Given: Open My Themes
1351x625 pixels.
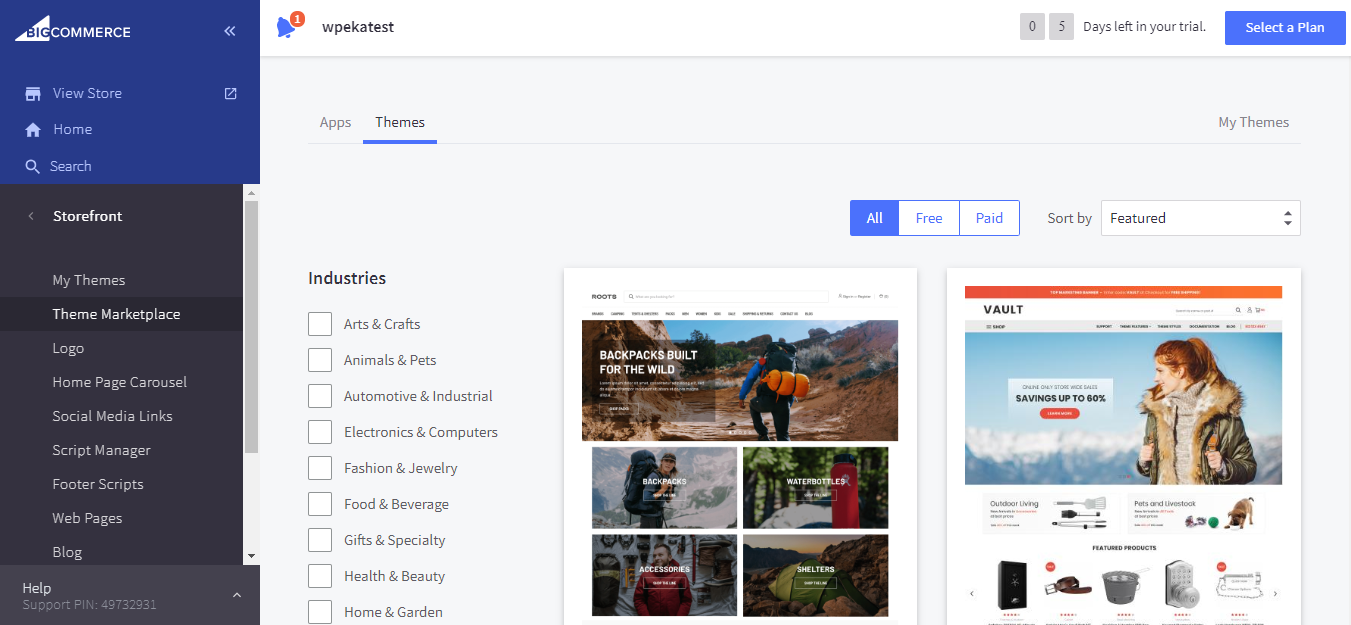Looking at the screenshot, I should pos(1253,121).
